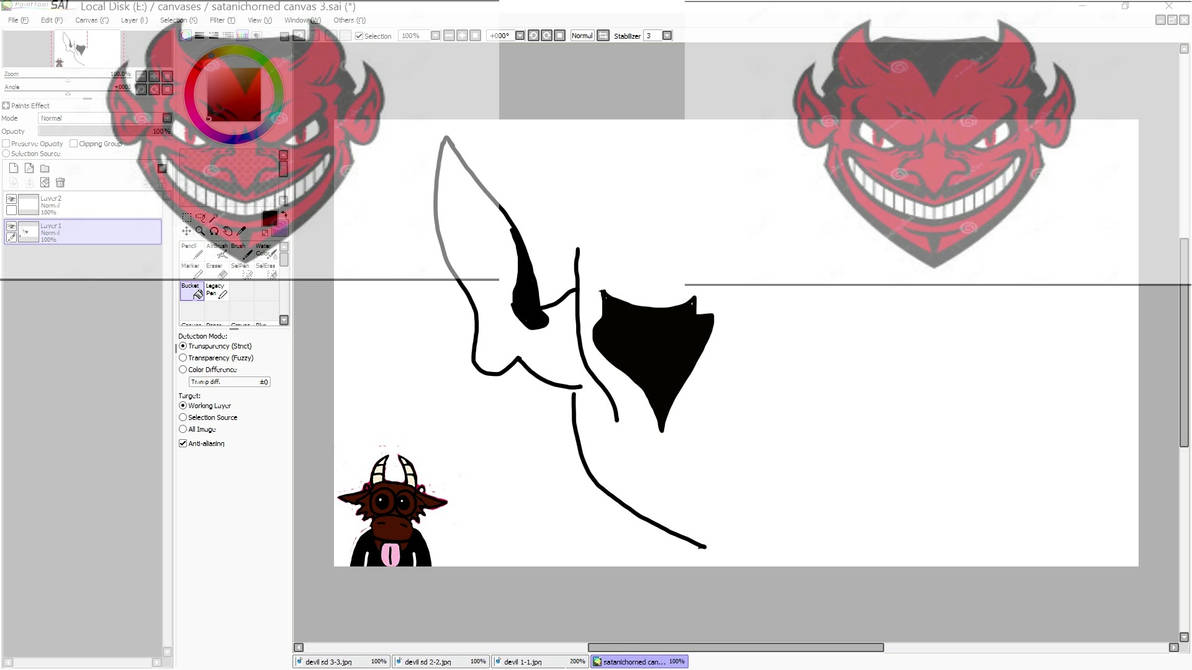Viewport: 1192px width, 670px height.
Task: Open the Layer menu
Action: coord(135,21)
